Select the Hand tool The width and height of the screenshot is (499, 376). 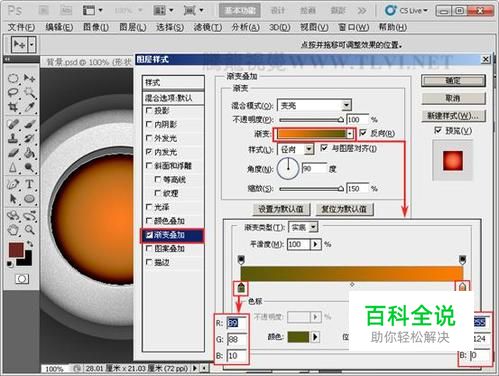[13, 229]
